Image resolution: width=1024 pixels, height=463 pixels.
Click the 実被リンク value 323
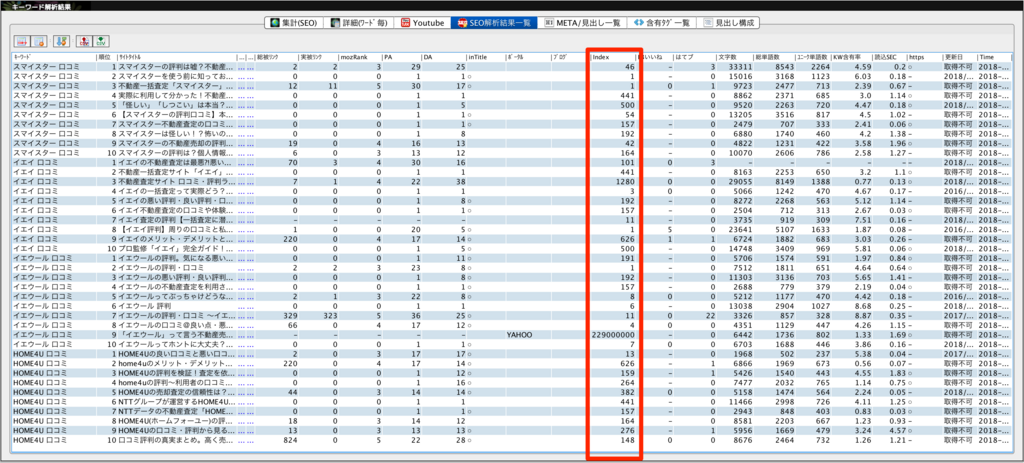(330, 315)
